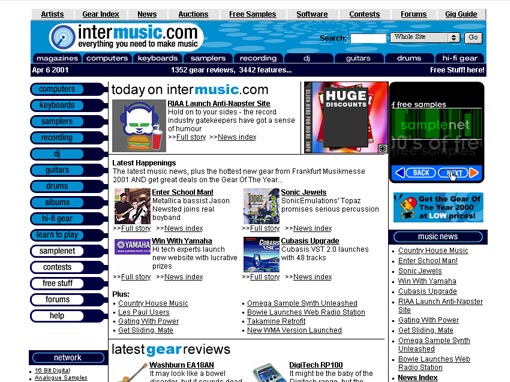Open Software in the top menu
This screenshot has height=382, width=510.
click(x=312, y=14)
